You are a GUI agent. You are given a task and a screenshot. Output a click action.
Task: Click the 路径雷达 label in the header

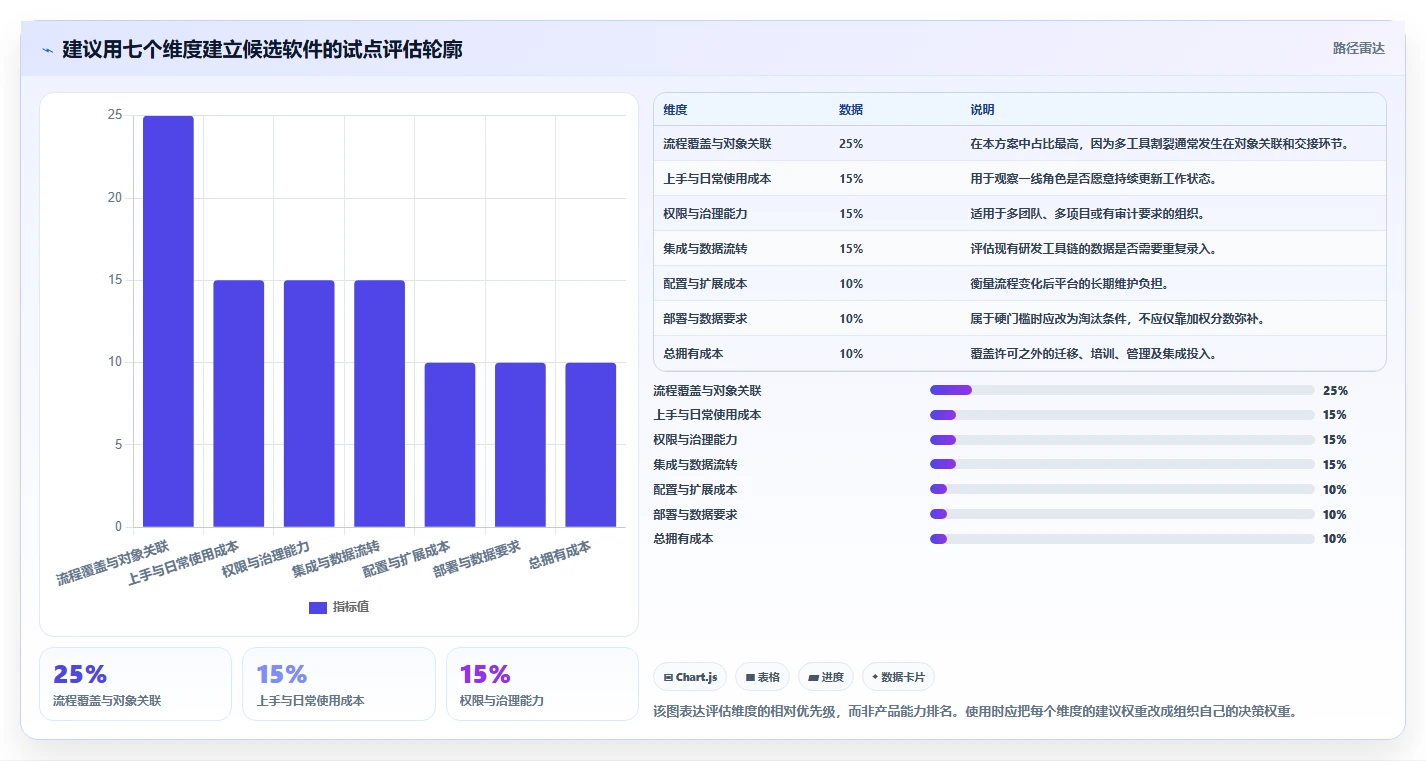pos(1358,48)
